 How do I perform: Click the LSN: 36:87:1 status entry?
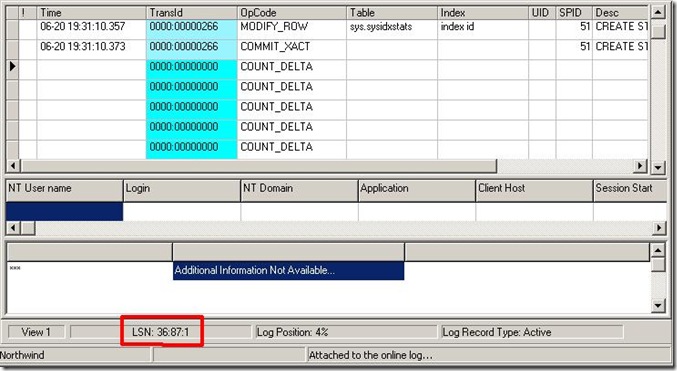click(161, 332)
